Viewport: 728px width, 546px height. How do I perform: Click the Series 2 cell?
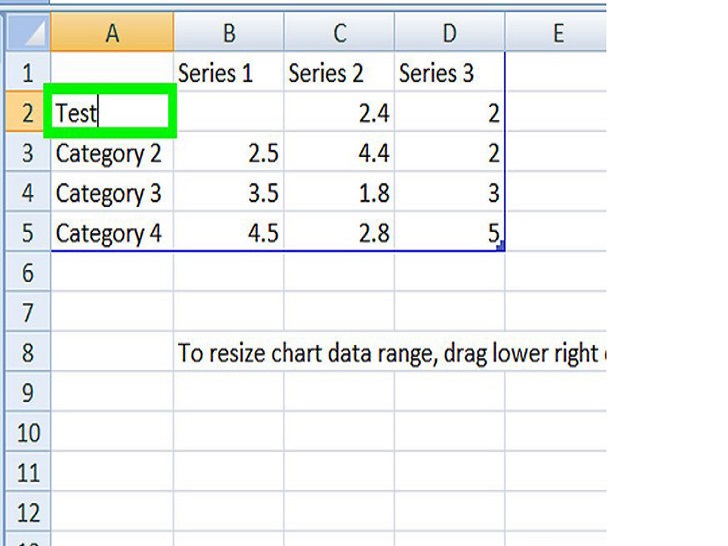pos(339,73)
